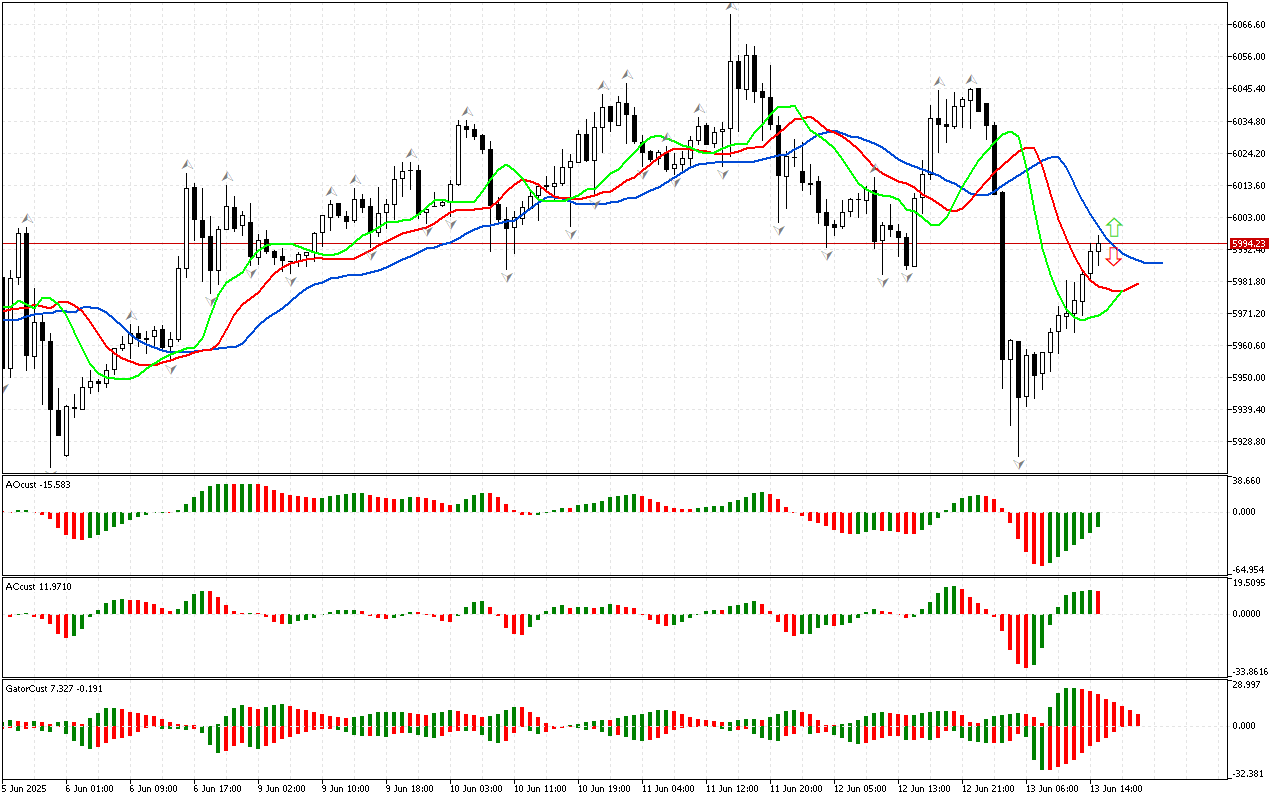This screenshot has height=800, width=1280.
Task: Click the right end of the red Alligator line
Action: click(x=1137, y=284)
